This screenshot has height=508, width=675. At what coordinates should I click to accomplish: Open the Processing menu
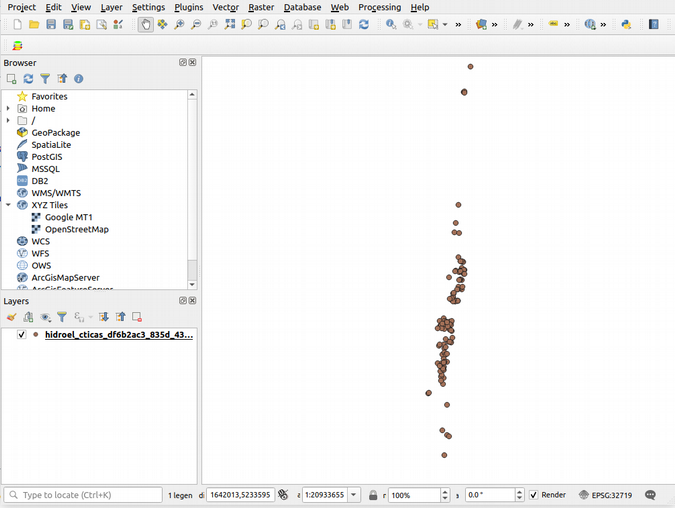point(379,7)
